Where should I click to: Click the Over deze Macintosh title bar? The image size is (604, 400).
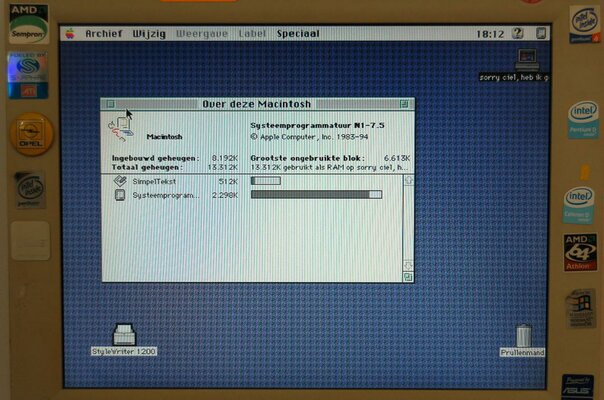pos(257,103)
